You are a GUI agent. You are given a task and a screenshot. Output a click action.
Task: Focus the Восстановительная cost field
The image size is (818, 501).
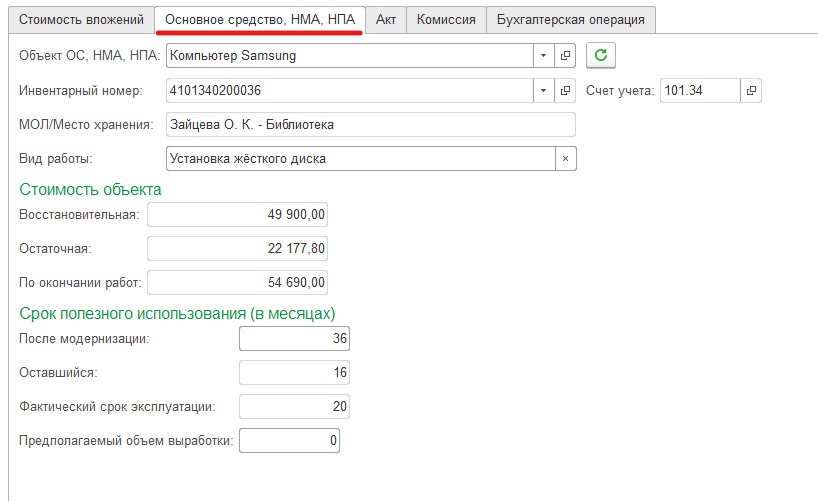tap(238, 214)
